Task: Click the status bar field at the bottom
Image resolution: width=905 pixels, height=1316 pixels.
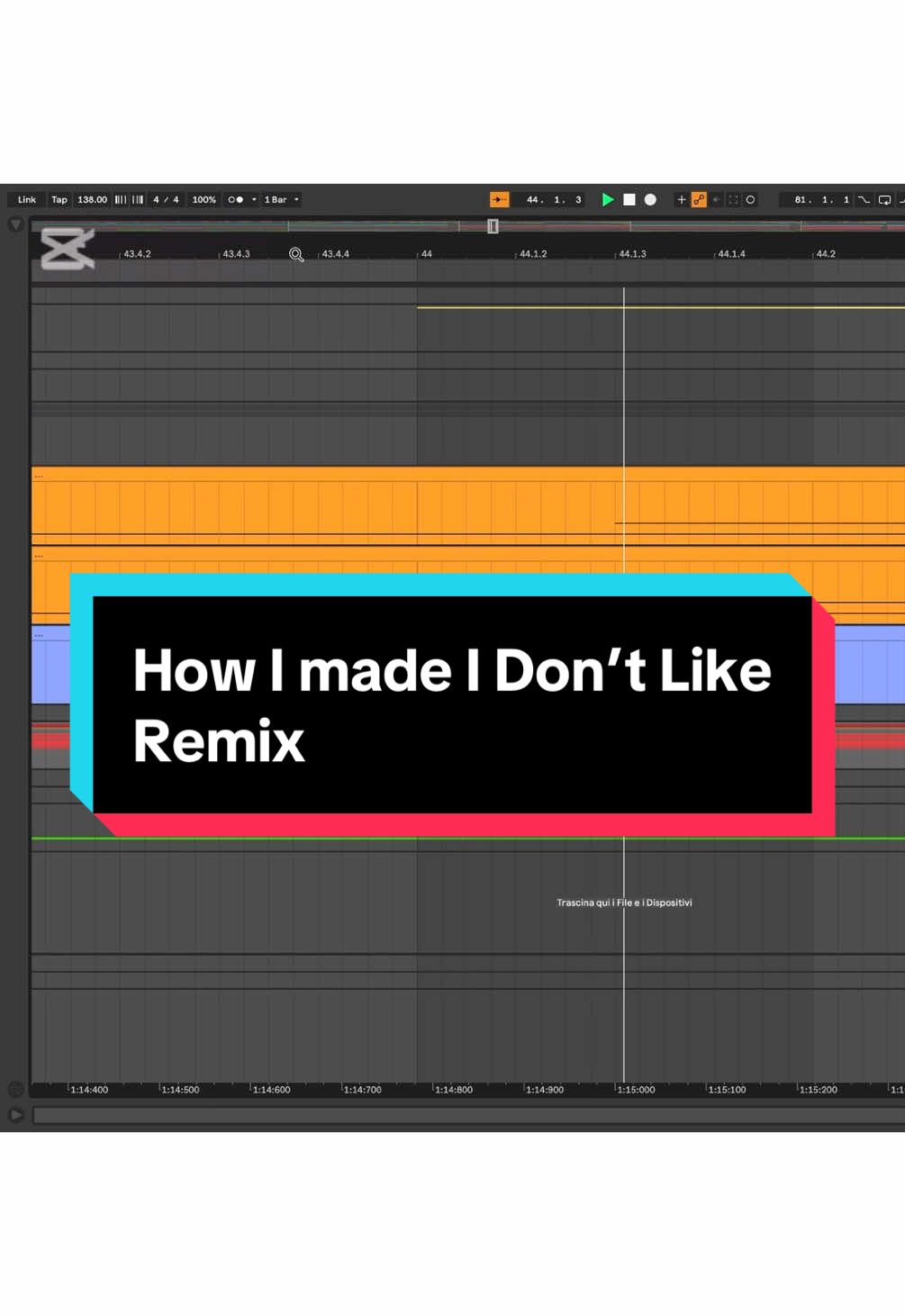Action: pos(468,1116)
